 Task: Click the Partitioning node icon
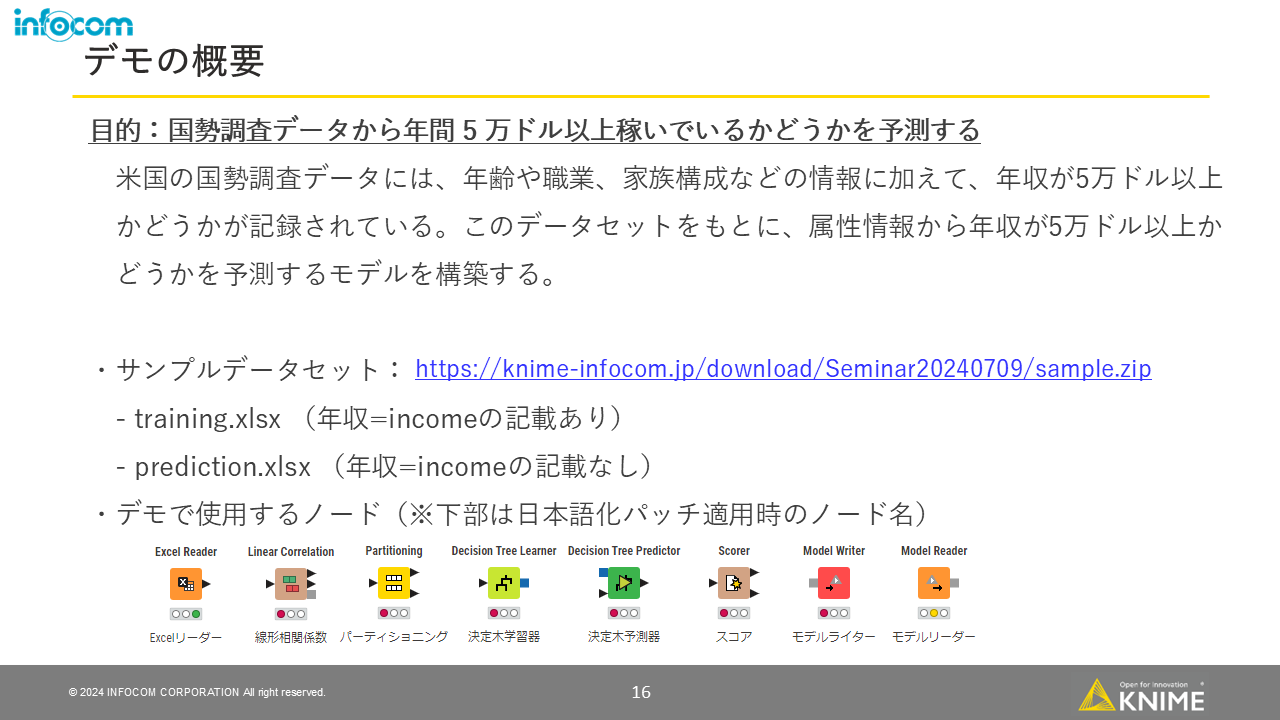pyautogui.click(x=393, y=583)
